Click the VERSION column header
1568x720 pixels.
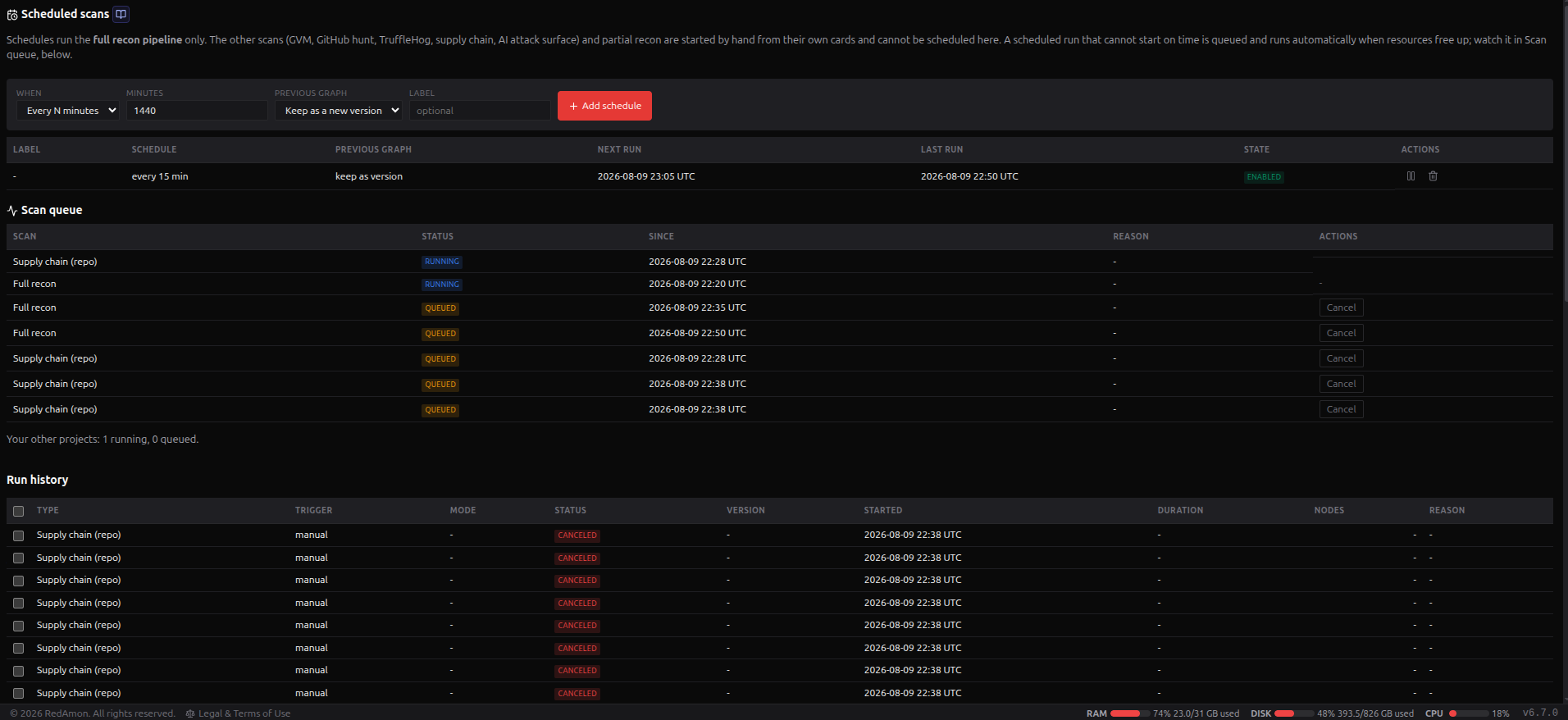745,510
